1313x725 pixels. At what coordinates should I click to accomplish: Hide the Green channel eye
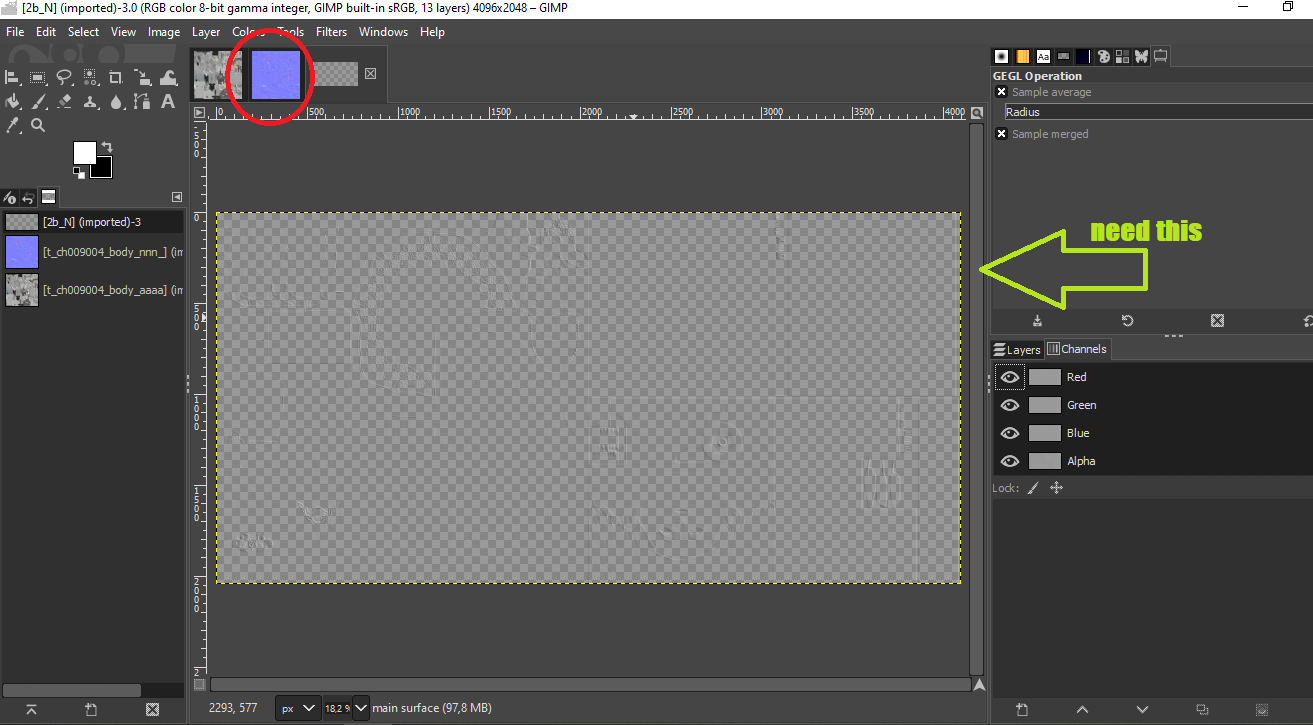tap(1010, 405)
